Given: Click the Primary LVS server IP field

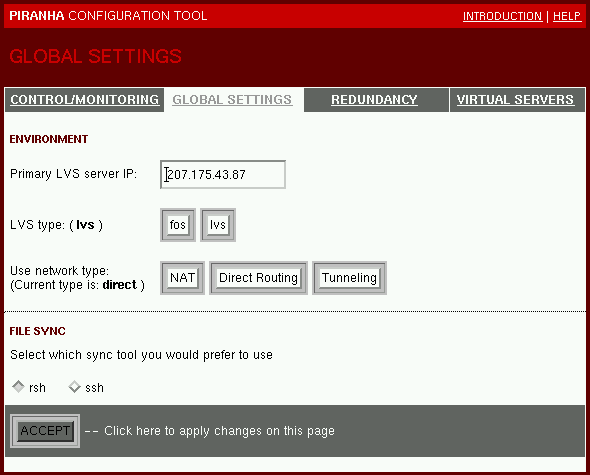Looking at the screenshot, I should (223, 174).
